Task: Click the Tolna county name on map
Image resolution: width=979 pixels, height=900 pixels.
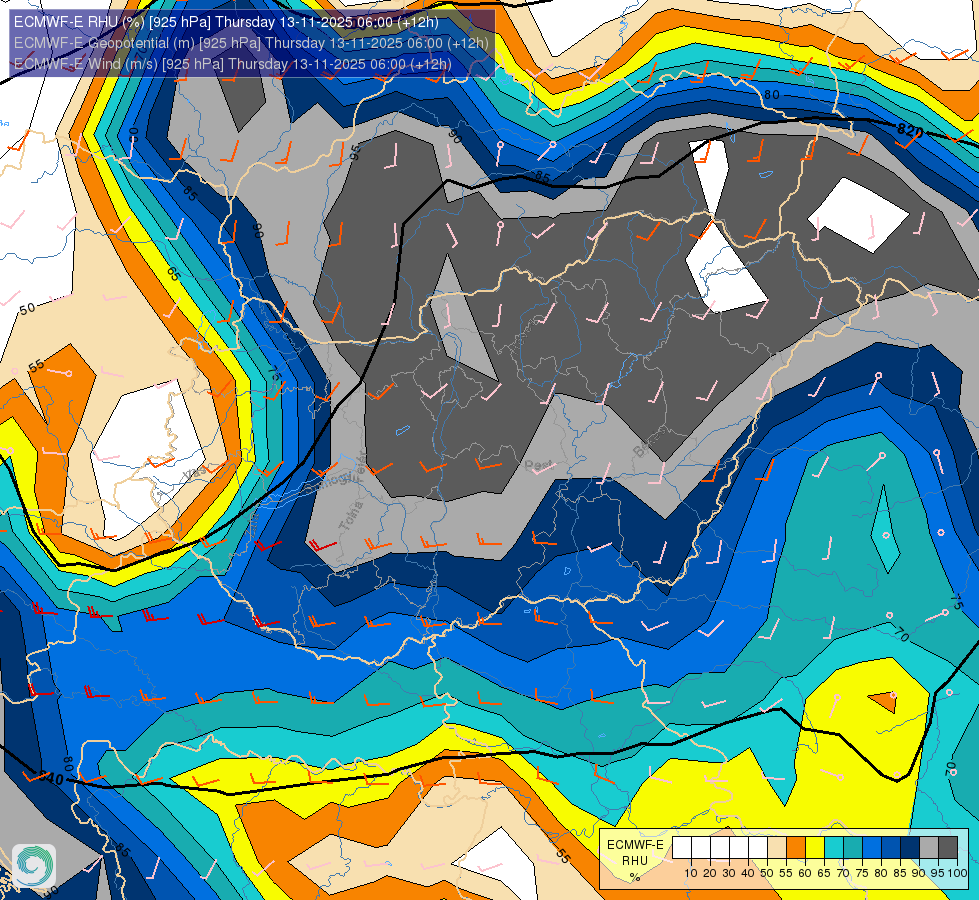Action: (x=350, y=517)
